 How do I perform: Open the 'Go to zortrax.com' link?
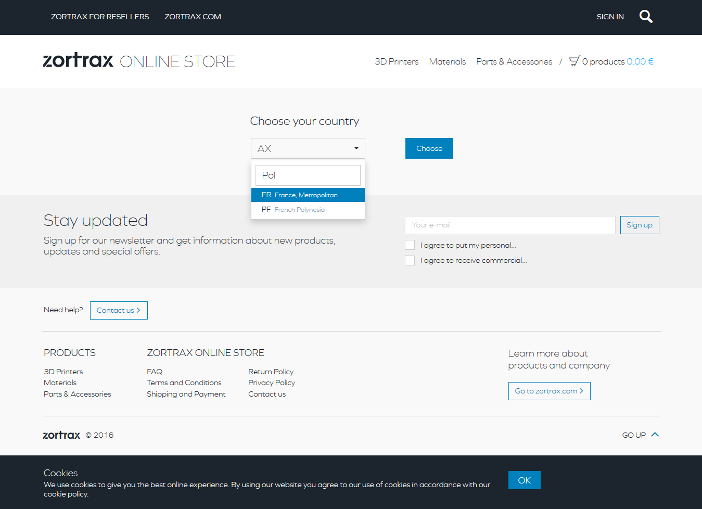pos(549,390)
